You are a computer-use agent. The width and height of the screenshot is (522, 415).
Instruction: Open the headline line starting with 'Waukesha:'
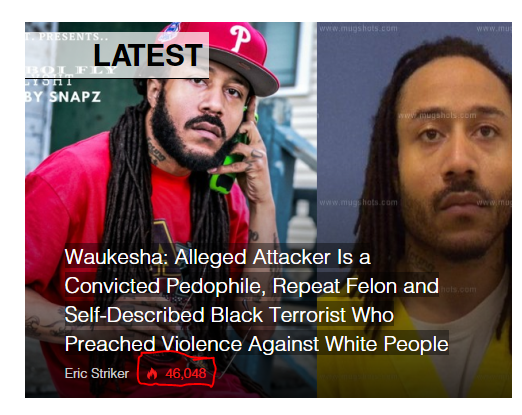click(218, 257)
